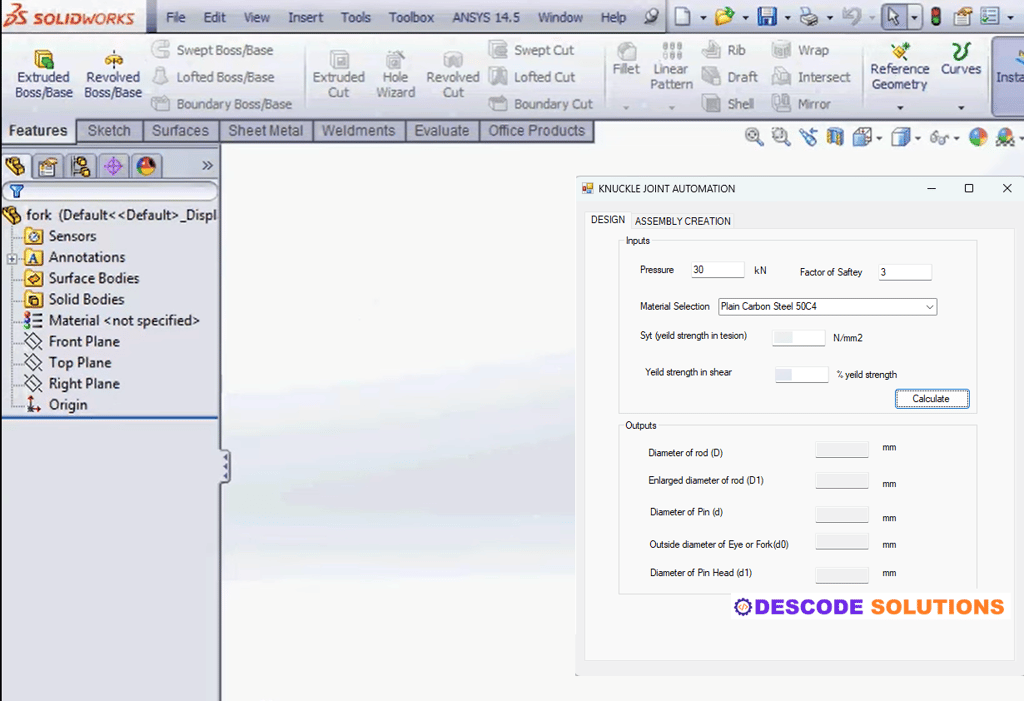Choose the Swept Cut tool

[x=532, y=50]
